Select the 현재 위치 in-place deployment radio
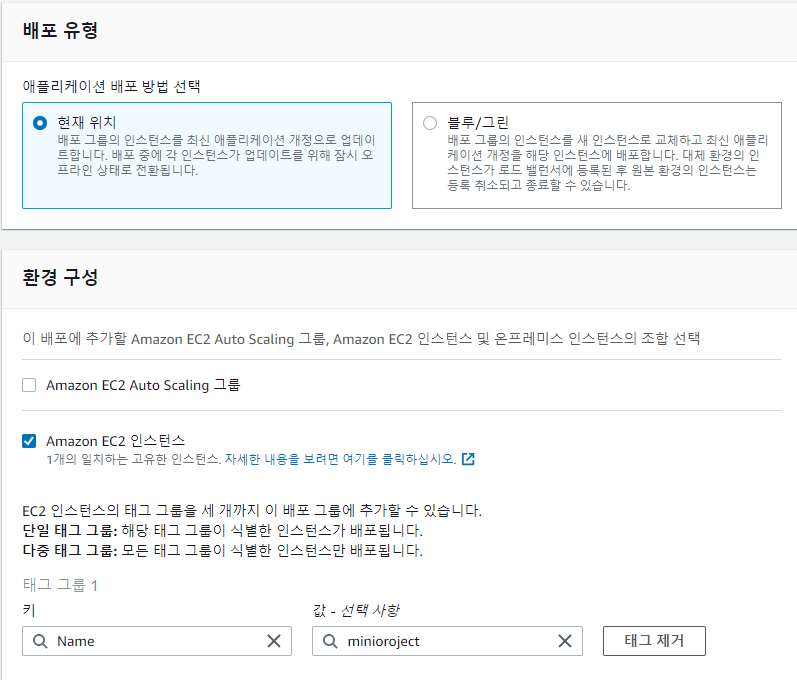The height and width of the screenshot is (680, 797). pos(40,123)
